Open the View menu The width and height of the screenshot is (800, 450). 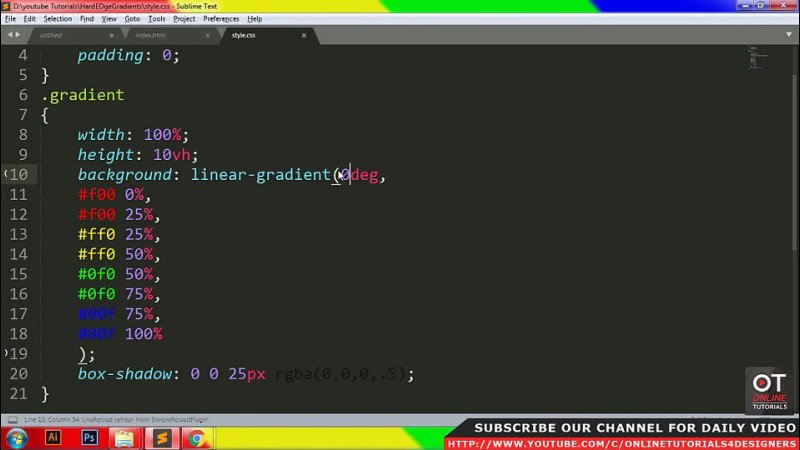point(109,19)
